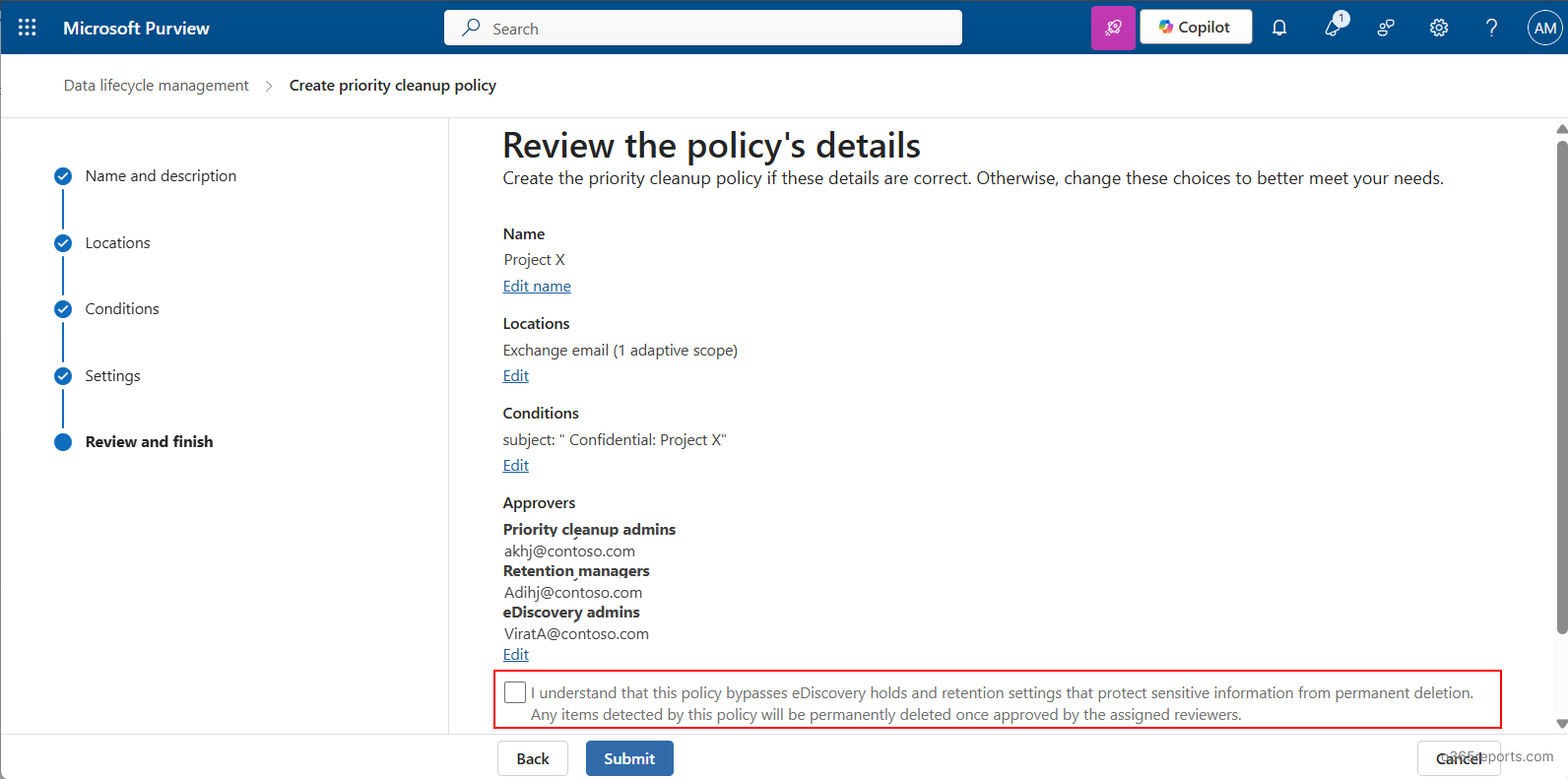This screenshot has width=1568, height=779.
Task: Submit the priority cleanup policy
Action: click(629, 758)
